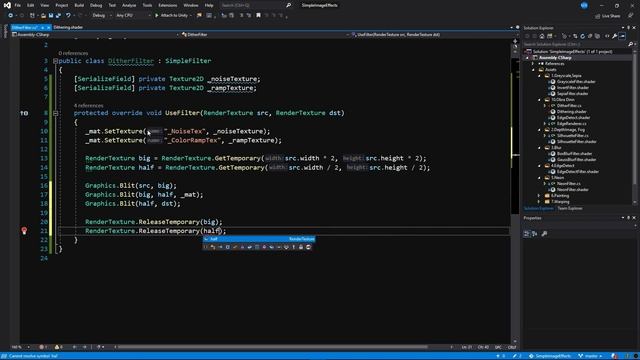This screenshot has height=360, width=640.
Task: Open the Build menu
Action: pos(79,5)
